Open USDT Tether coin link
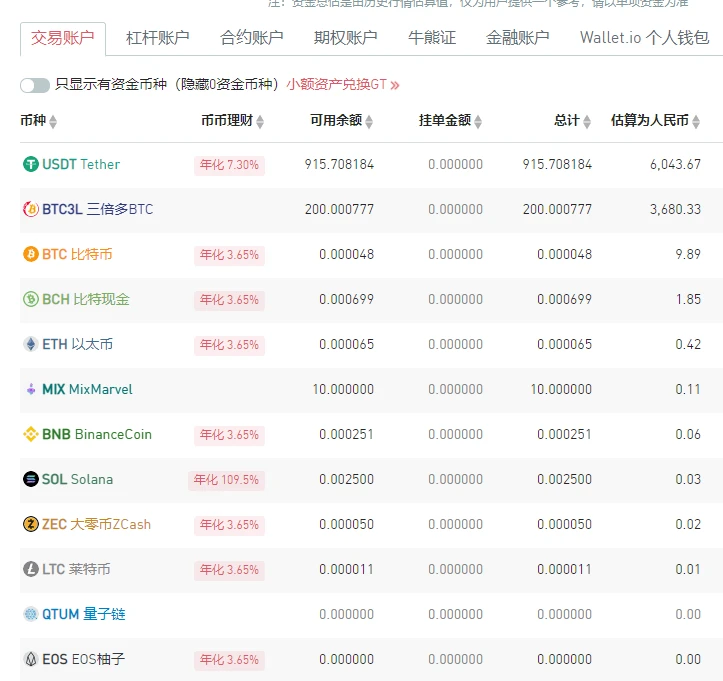Viewport: 723px width, 681px height. pyautogui.click(x=81, y=164)
